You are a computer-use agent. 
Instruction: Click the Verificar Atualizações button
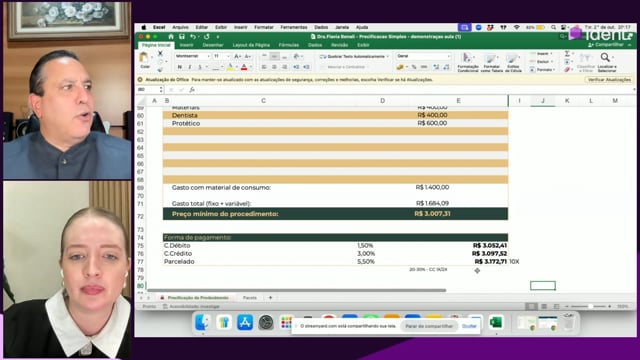(609, 80)
